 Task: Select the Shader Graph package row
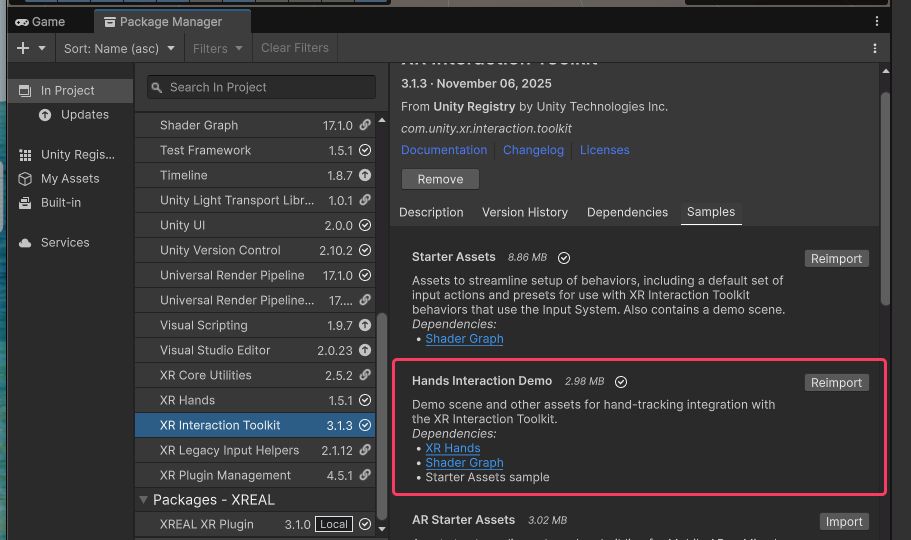click(255, 125)
